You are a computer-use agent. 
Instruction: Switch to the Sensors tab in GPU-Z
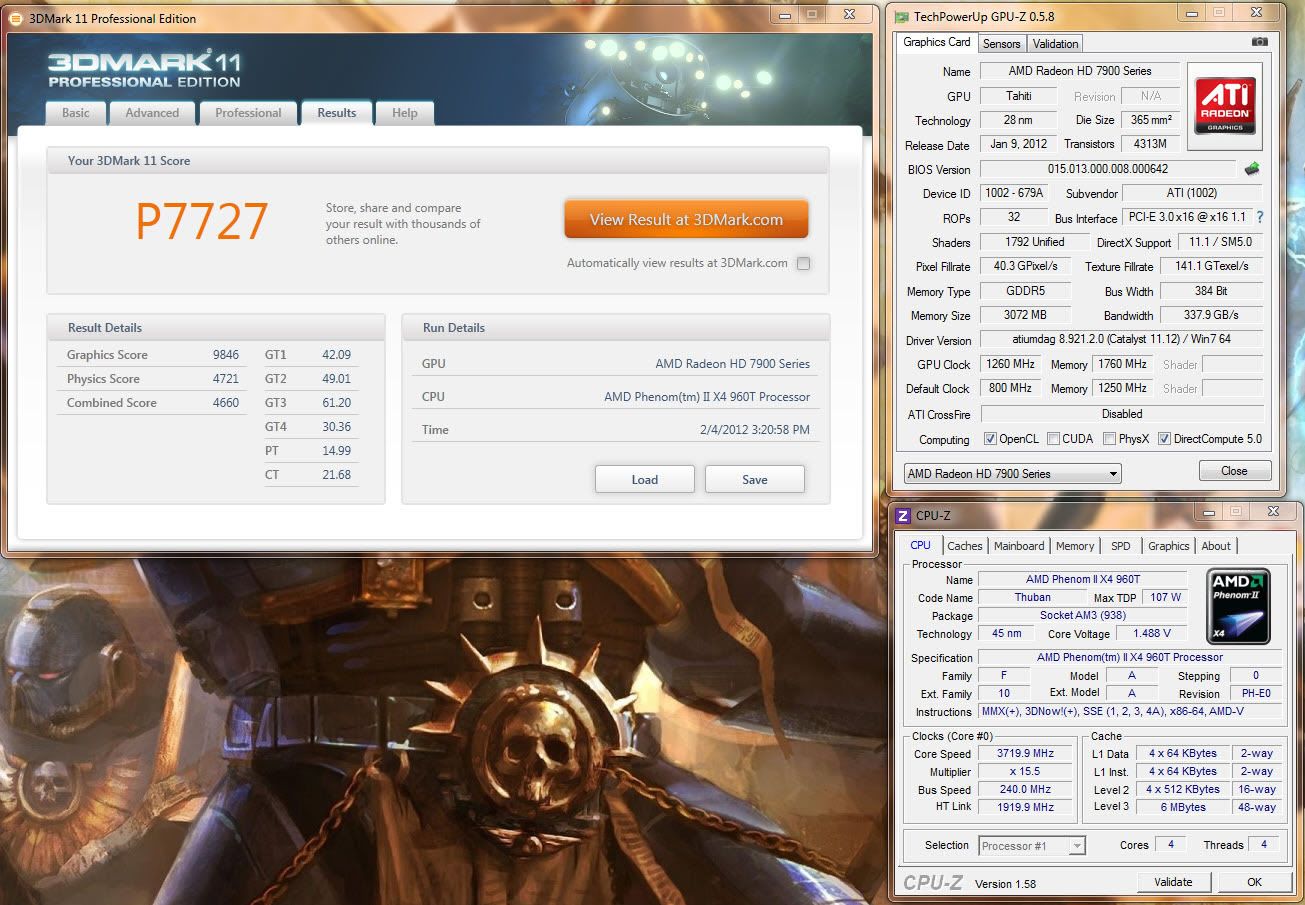[x=1001, y=44]
